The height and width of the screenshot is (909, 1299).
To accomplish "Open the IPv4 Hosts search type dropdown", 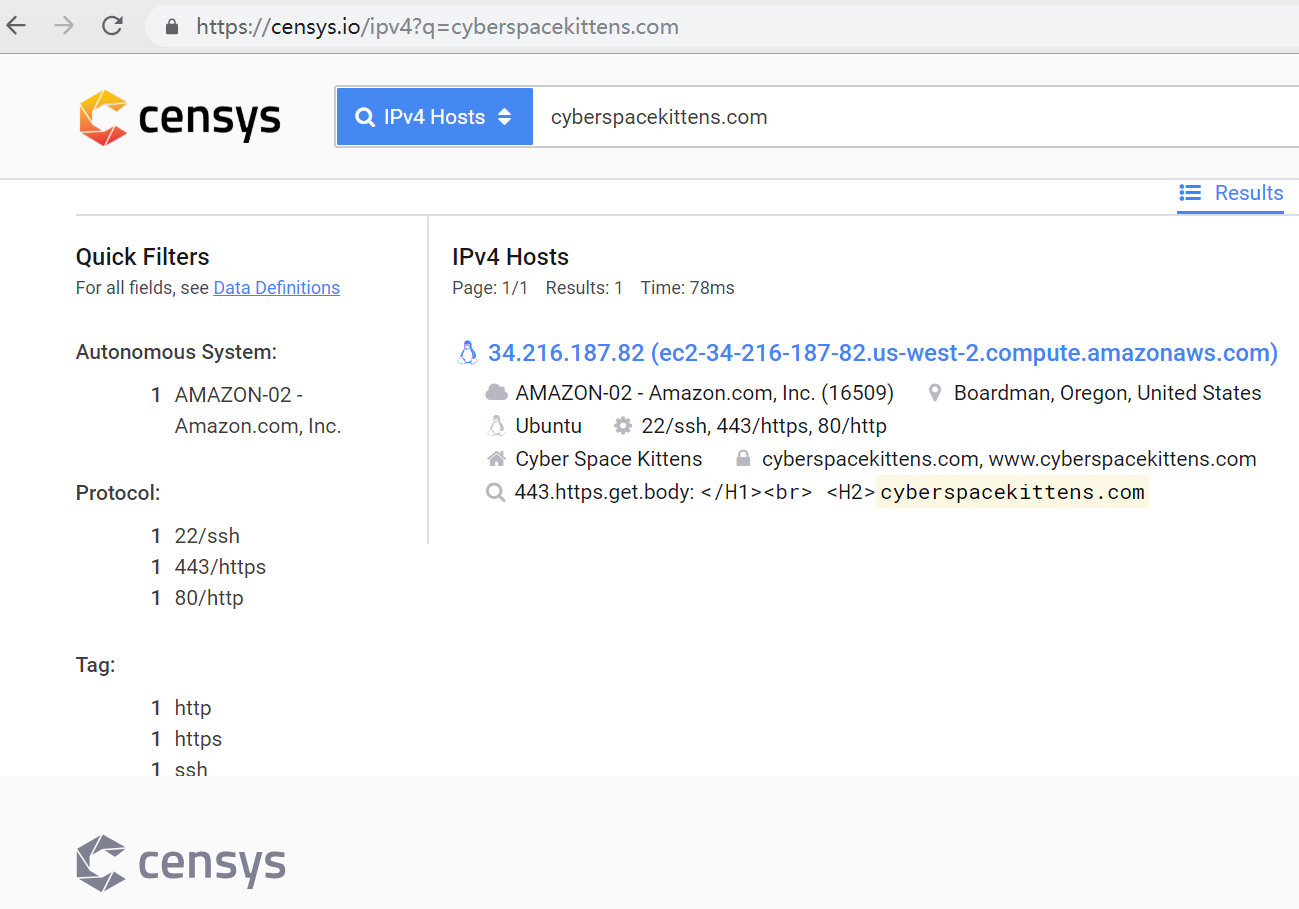I will [x=435, y=117].
